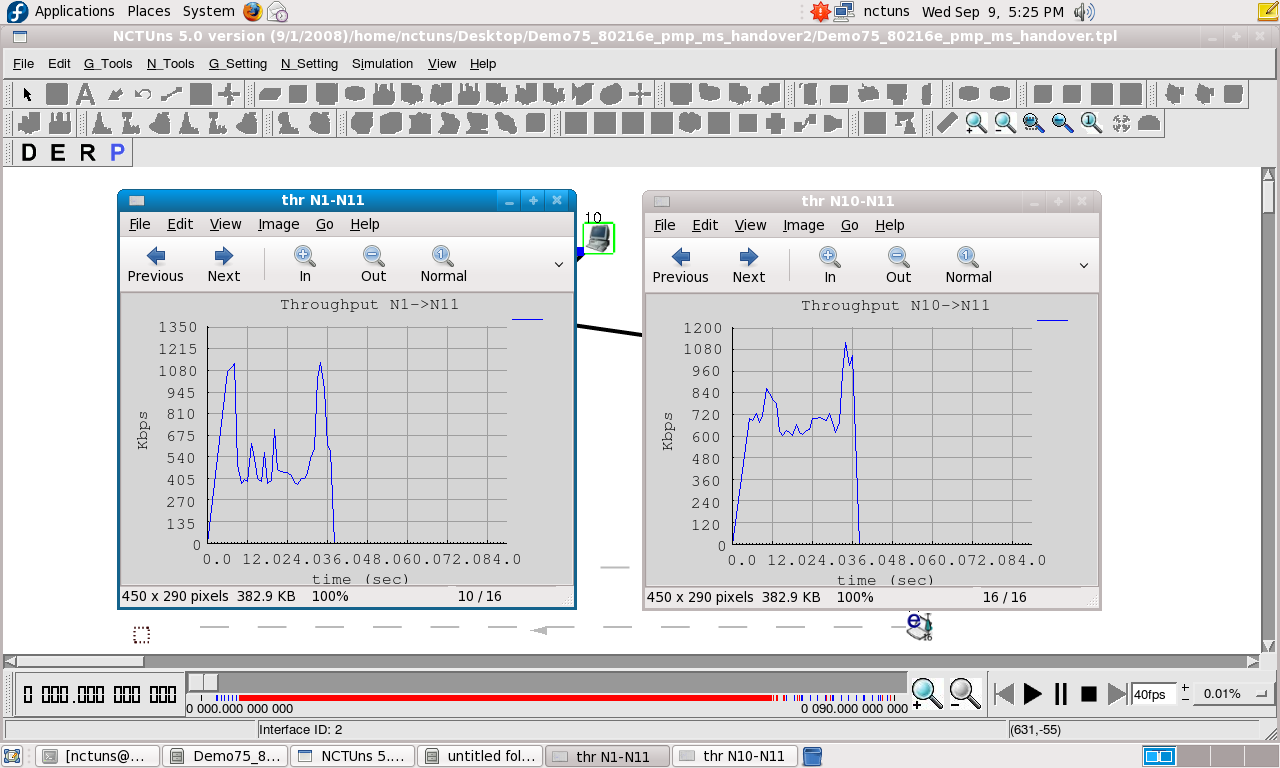Open the 0.01% playback speed dropdown

(1236, 693)
